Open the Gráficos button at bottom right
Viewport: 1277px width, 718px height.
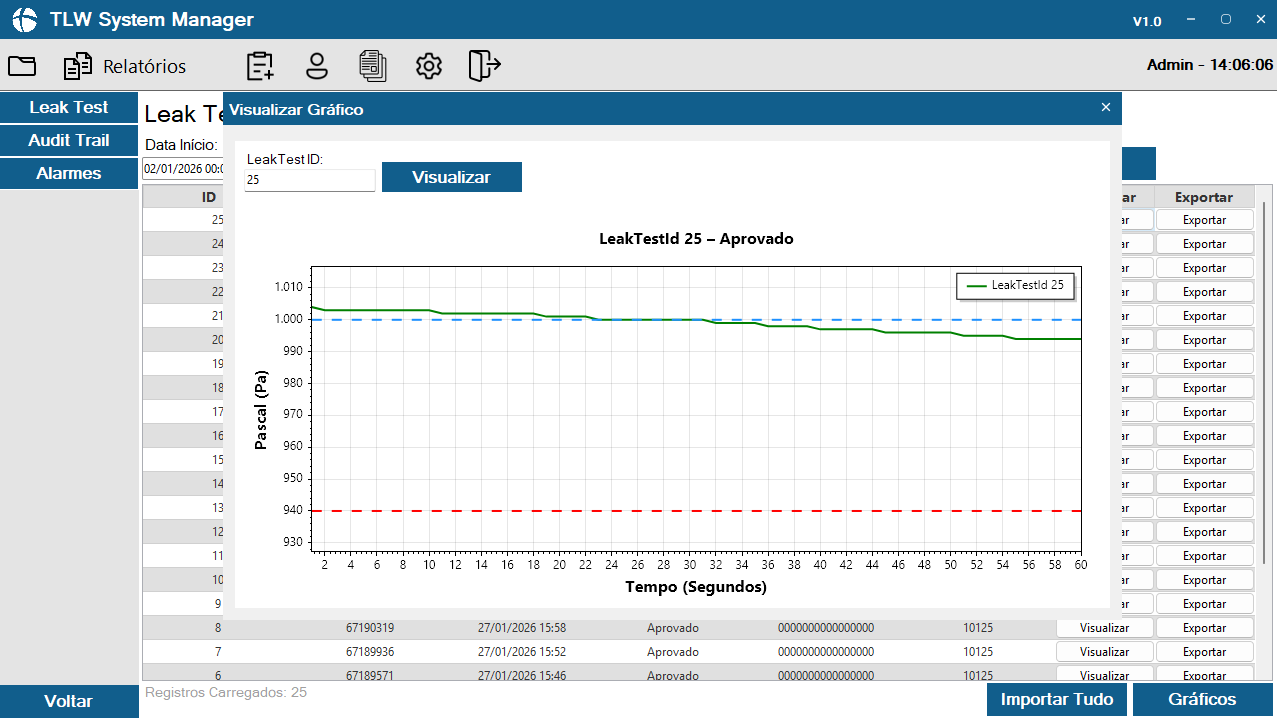click(x=1202, y=700)
